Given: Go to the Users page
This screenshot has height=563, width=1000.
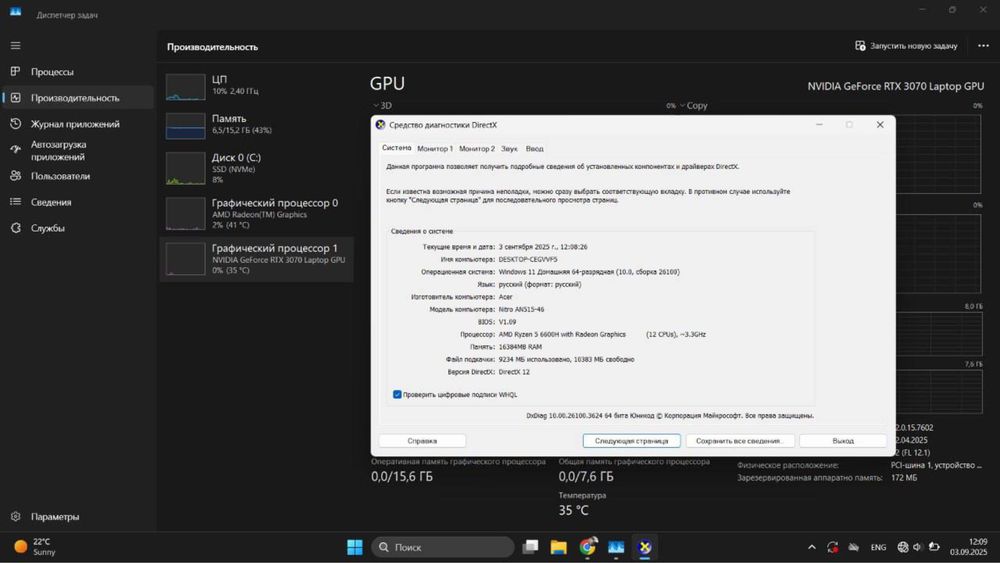Looking at the screenshot, I should tap(78, 176).
